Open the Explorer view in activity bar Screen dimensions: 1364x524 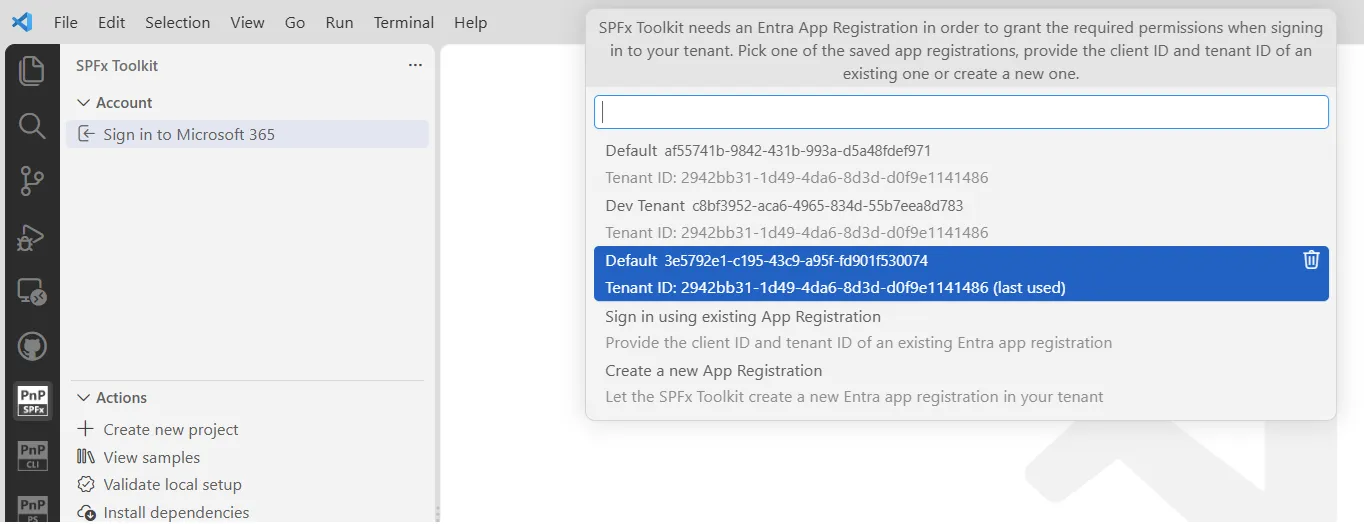(32, 70)
